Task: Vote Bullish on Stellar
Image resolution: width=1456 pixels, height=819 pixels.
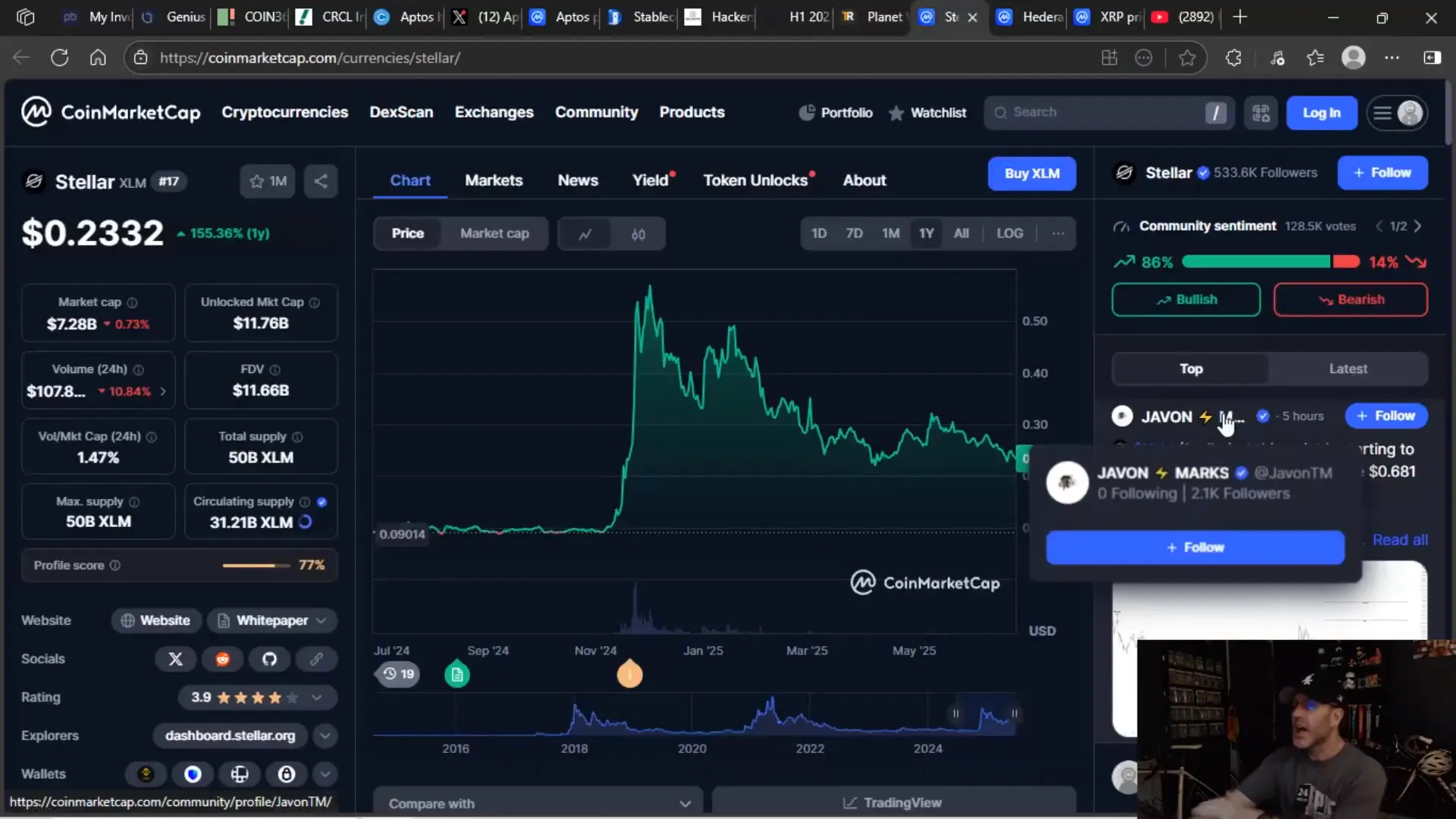Action: click(x=1186, y=300)
